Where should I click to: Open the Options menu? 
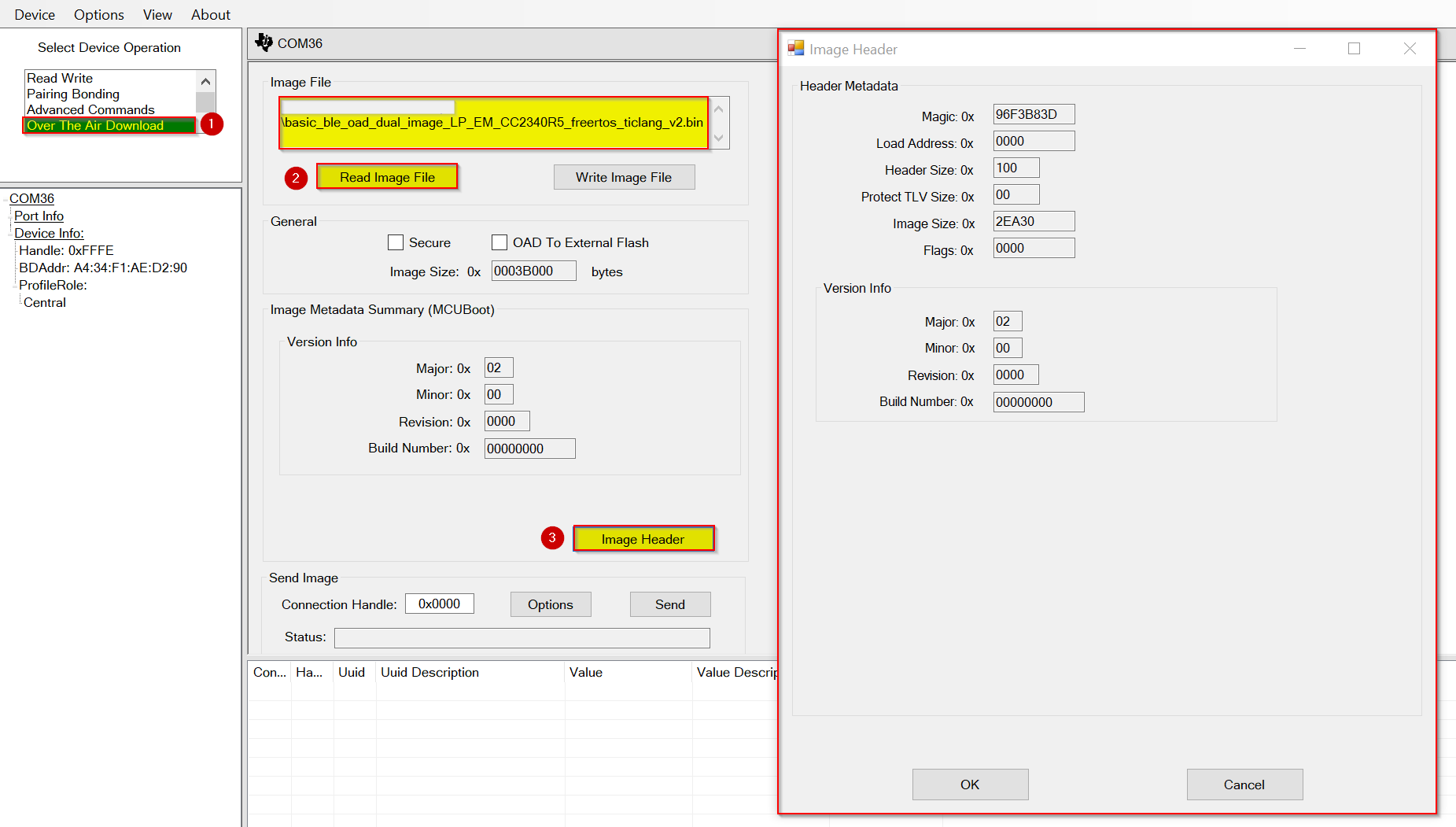tap(98, 14)
